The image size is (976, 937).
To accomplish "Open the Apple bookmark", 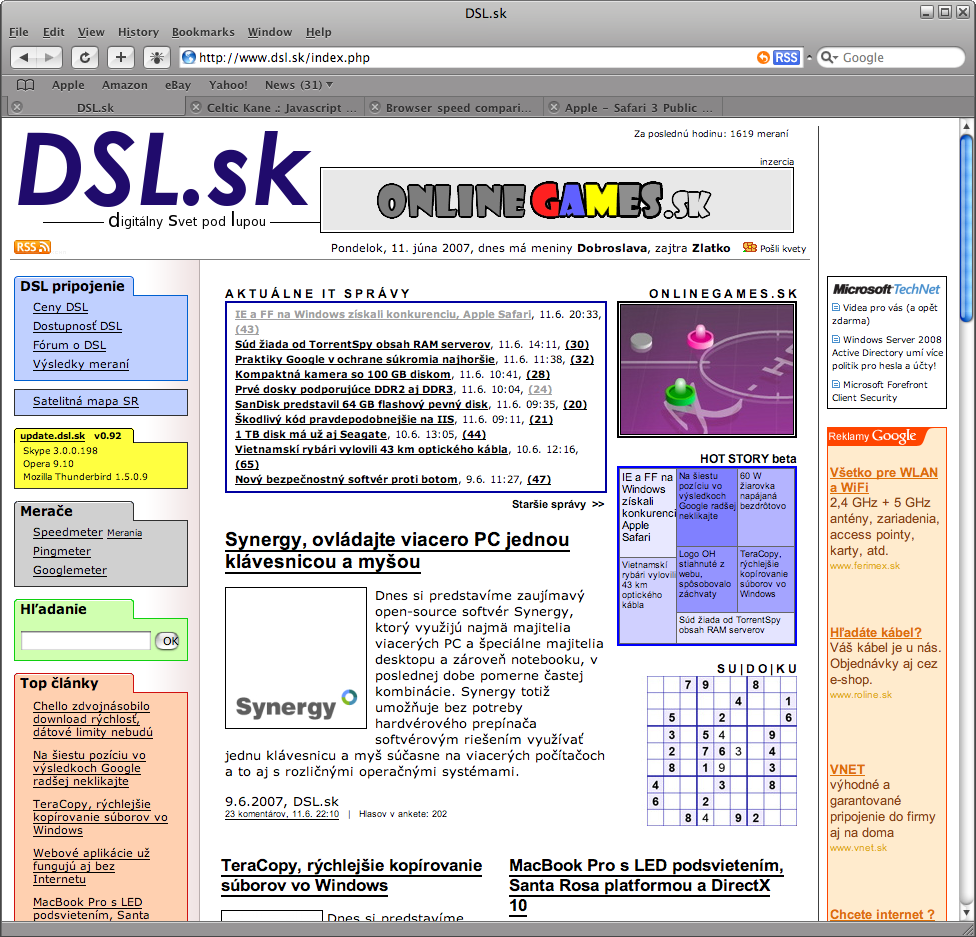I will tap(68, 85).
